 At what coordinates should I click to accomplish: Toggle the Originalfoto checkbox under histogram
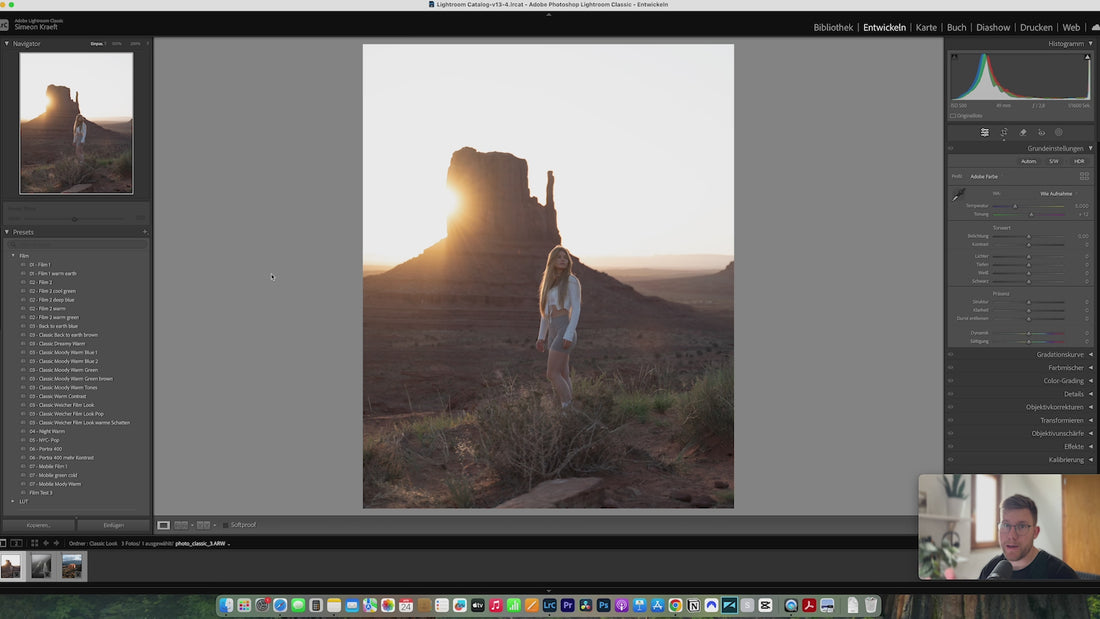(x=953, y=116)
